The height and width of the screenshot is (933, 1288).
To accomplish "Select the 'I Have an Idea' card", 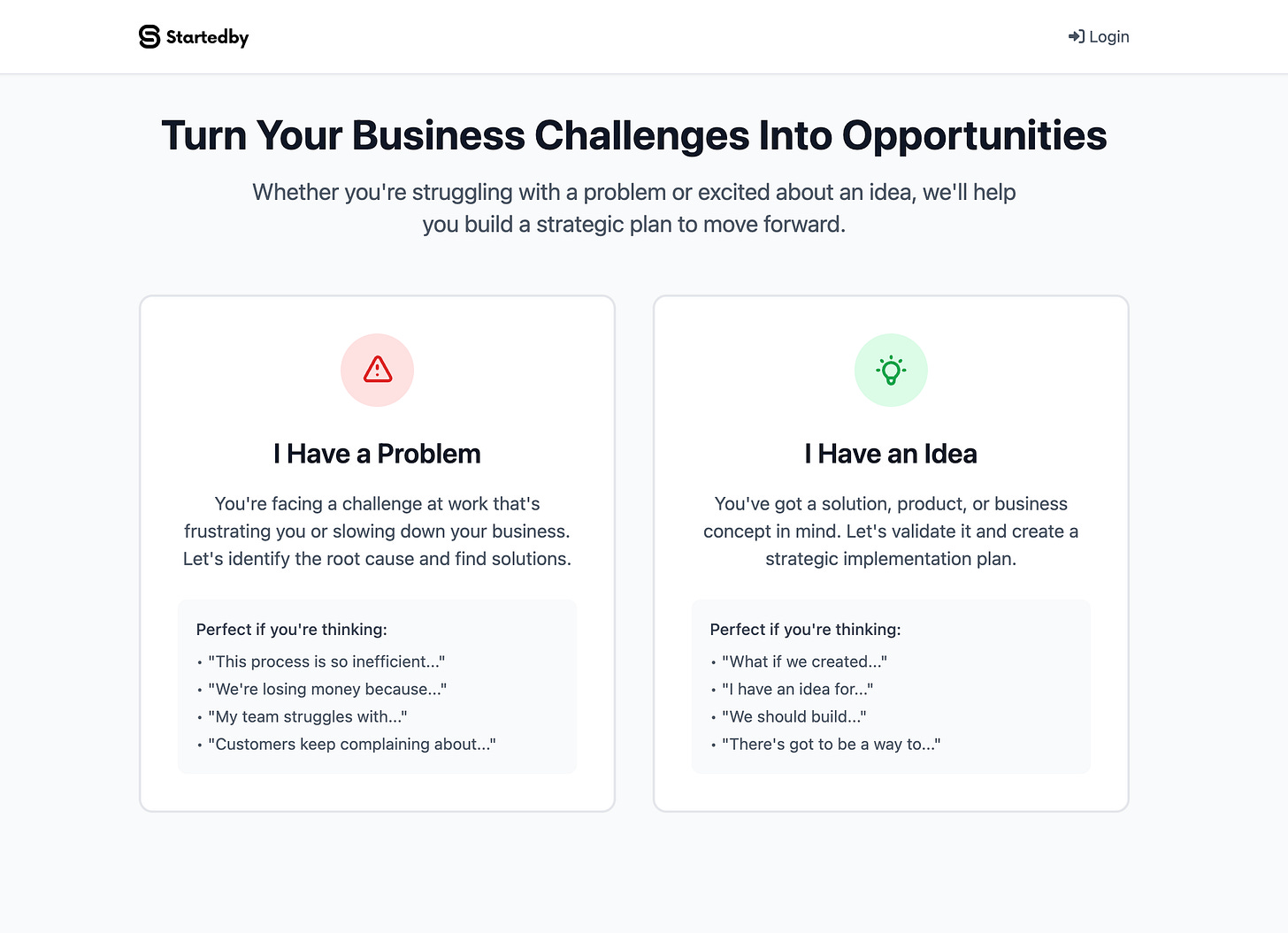I will (891, 553).
